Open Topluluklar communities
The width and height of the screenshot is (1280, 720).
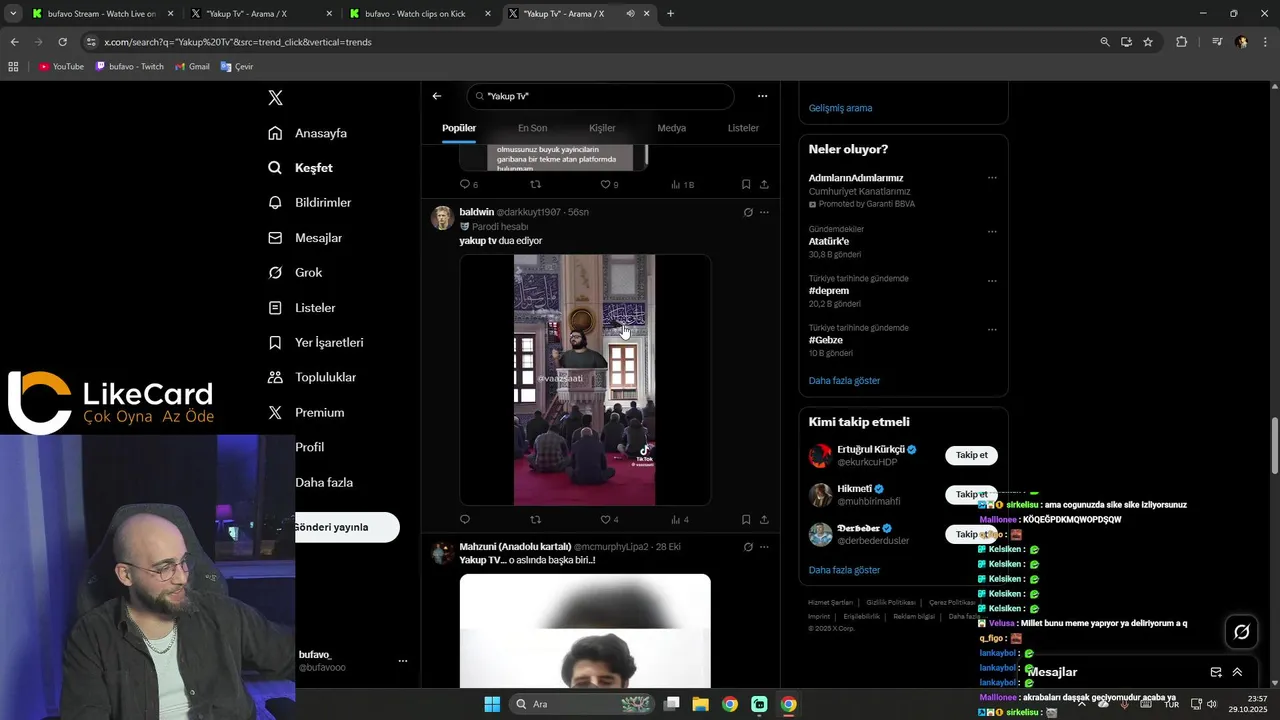(312, 378)
